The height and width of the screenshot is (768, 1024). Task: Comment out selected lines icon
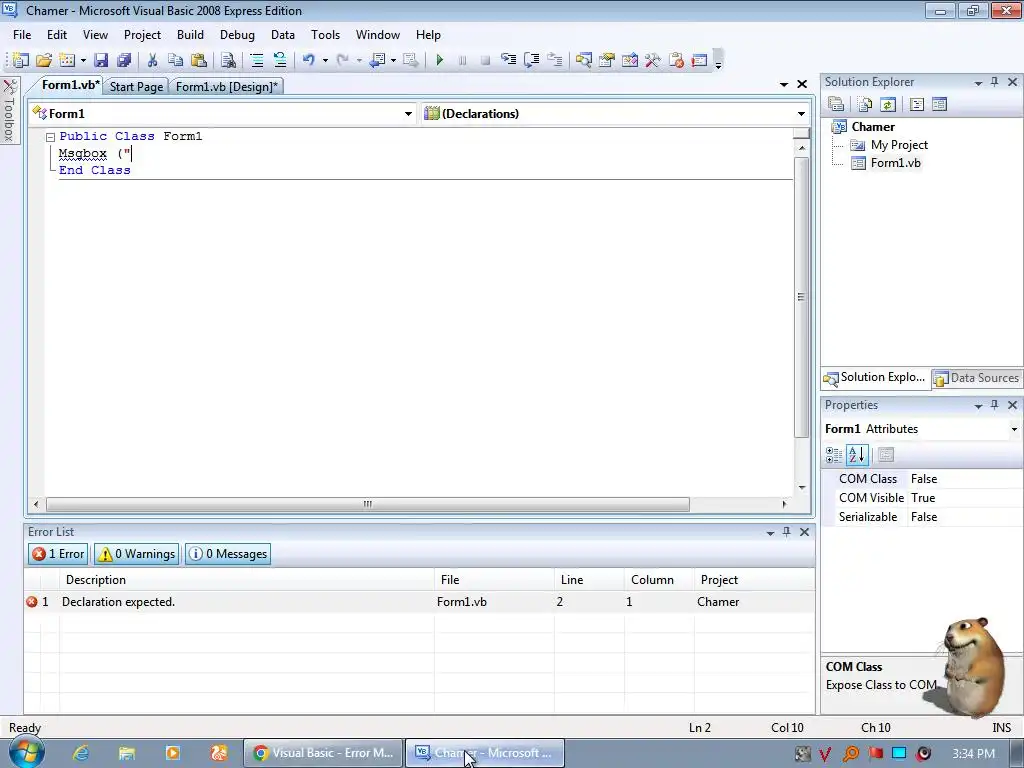(257, 60)
